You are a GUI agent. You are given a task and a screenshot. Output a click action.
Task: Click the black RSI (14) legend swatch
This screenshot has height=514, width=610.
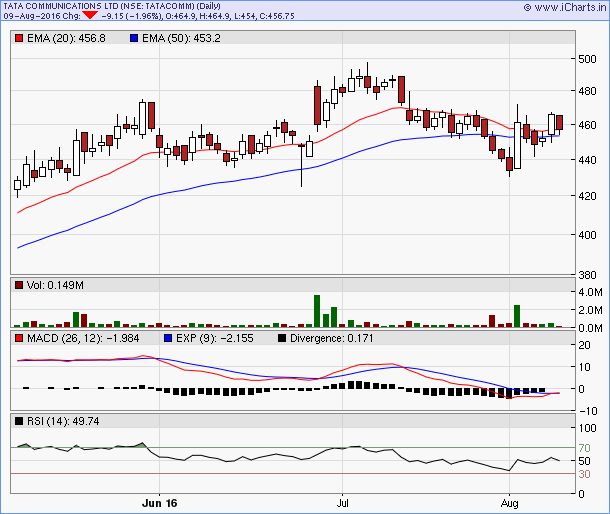[x=19, y=421]
